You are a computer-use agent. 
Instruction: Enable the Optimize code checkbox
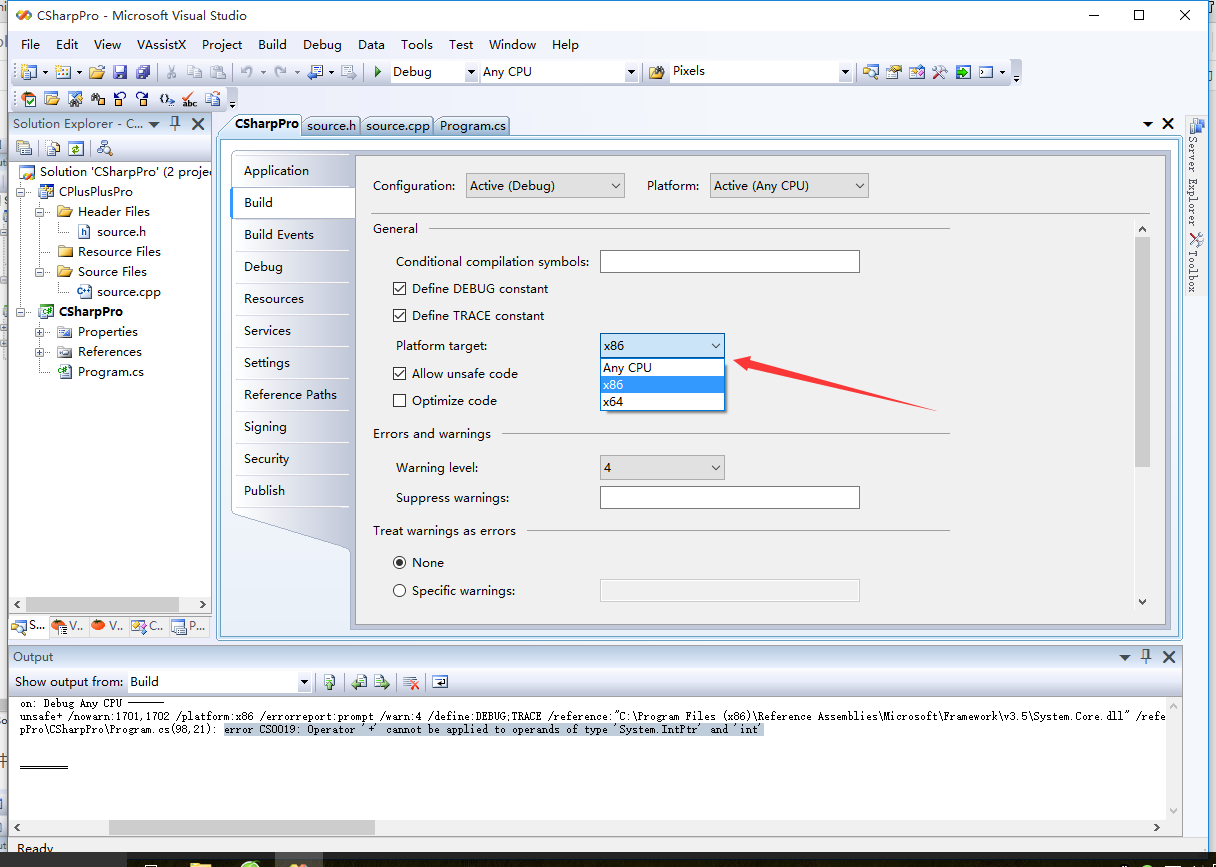[400, 400]
